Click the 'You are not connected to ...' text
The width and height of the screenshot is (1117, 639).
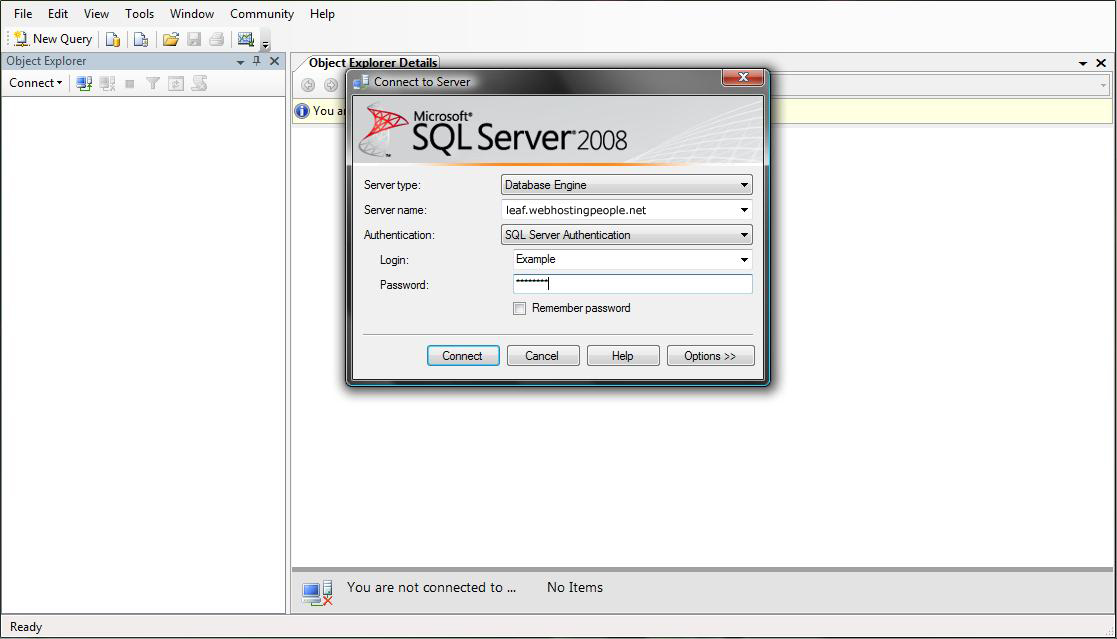432,588
